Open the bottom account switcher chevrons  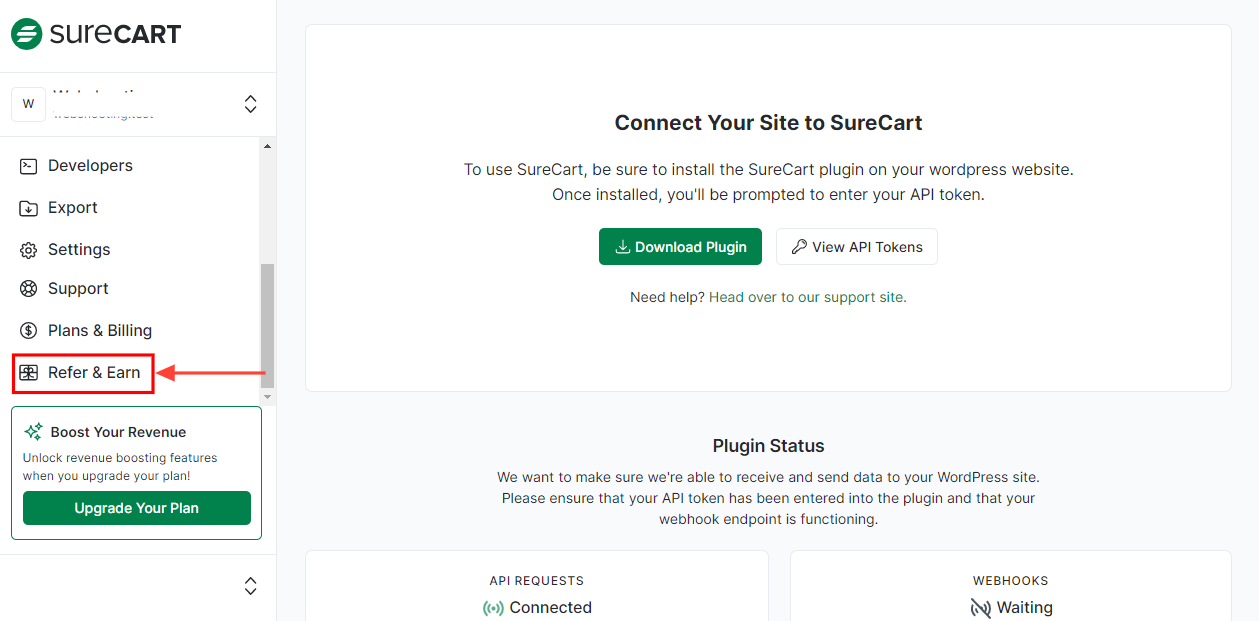click(x=251, y=586)
